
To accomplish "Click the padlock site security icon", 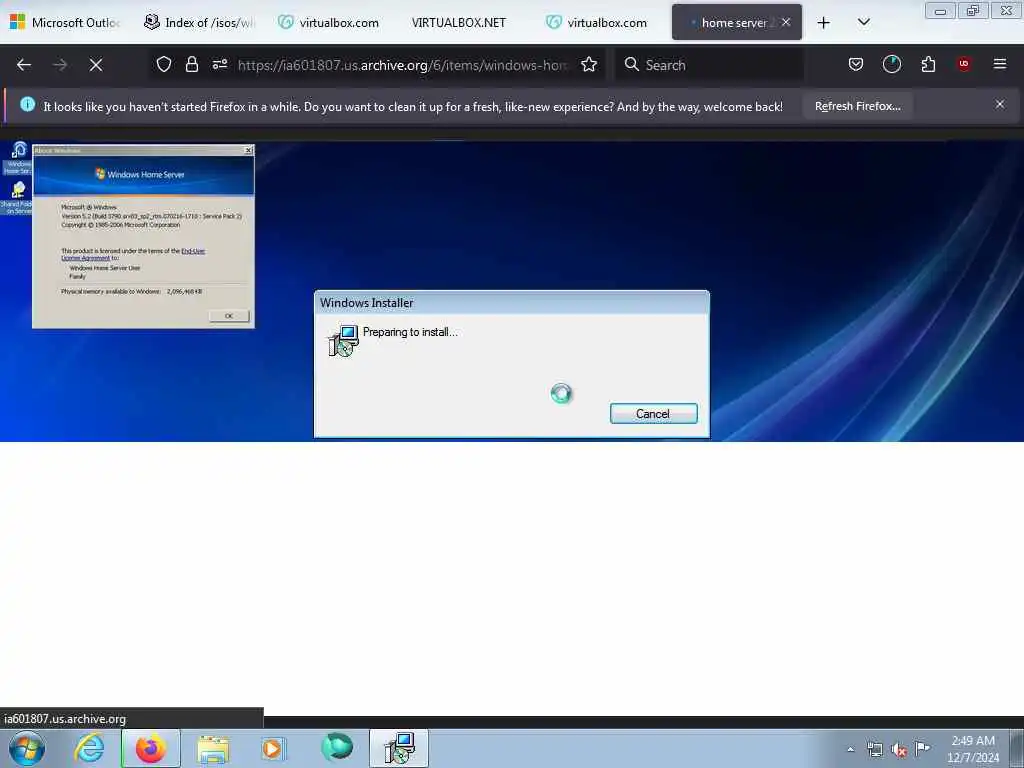I will click(x=191, y=64).
